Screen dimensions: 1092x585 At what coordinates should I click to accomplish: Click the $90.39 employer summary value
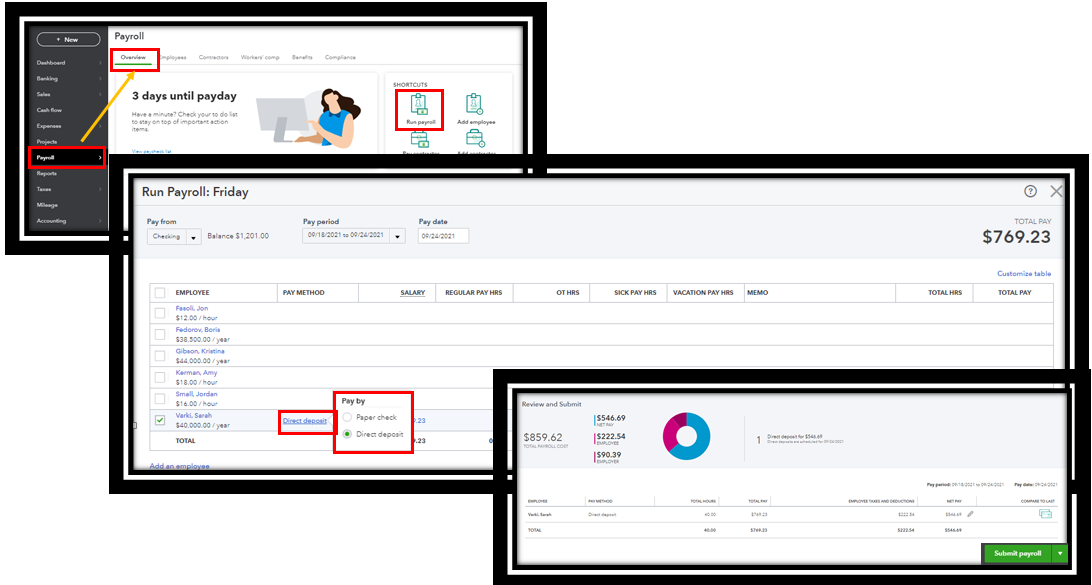(609, 455)
